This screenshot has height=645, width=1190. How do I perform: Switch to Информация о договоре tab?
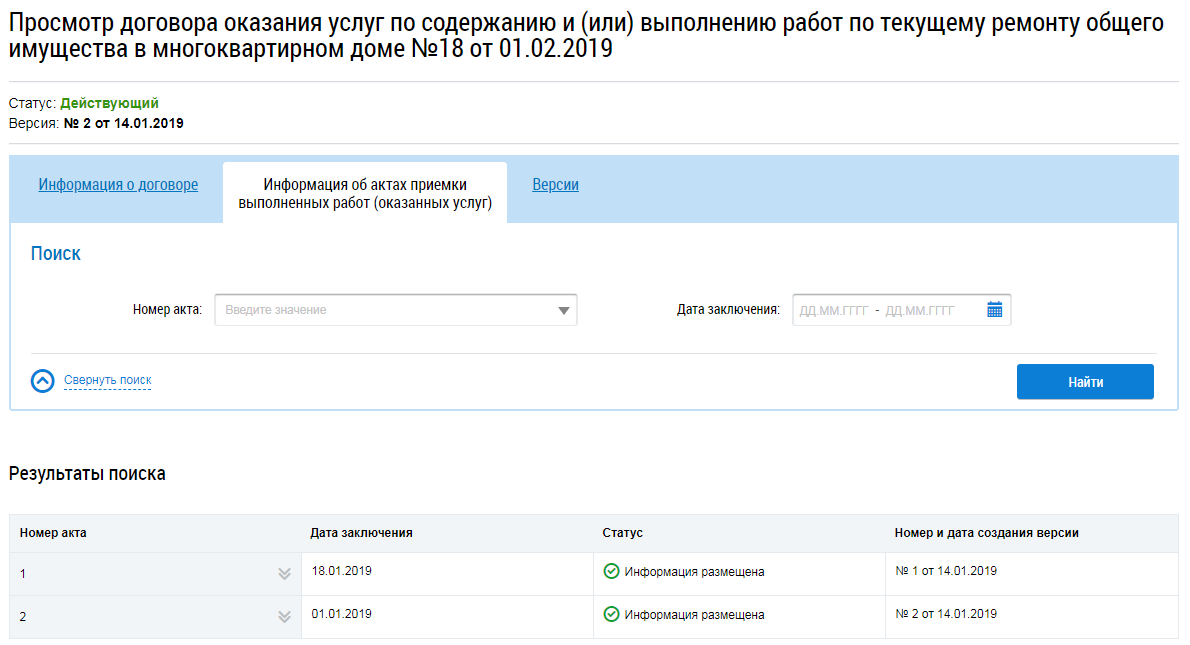coord(118,185)
